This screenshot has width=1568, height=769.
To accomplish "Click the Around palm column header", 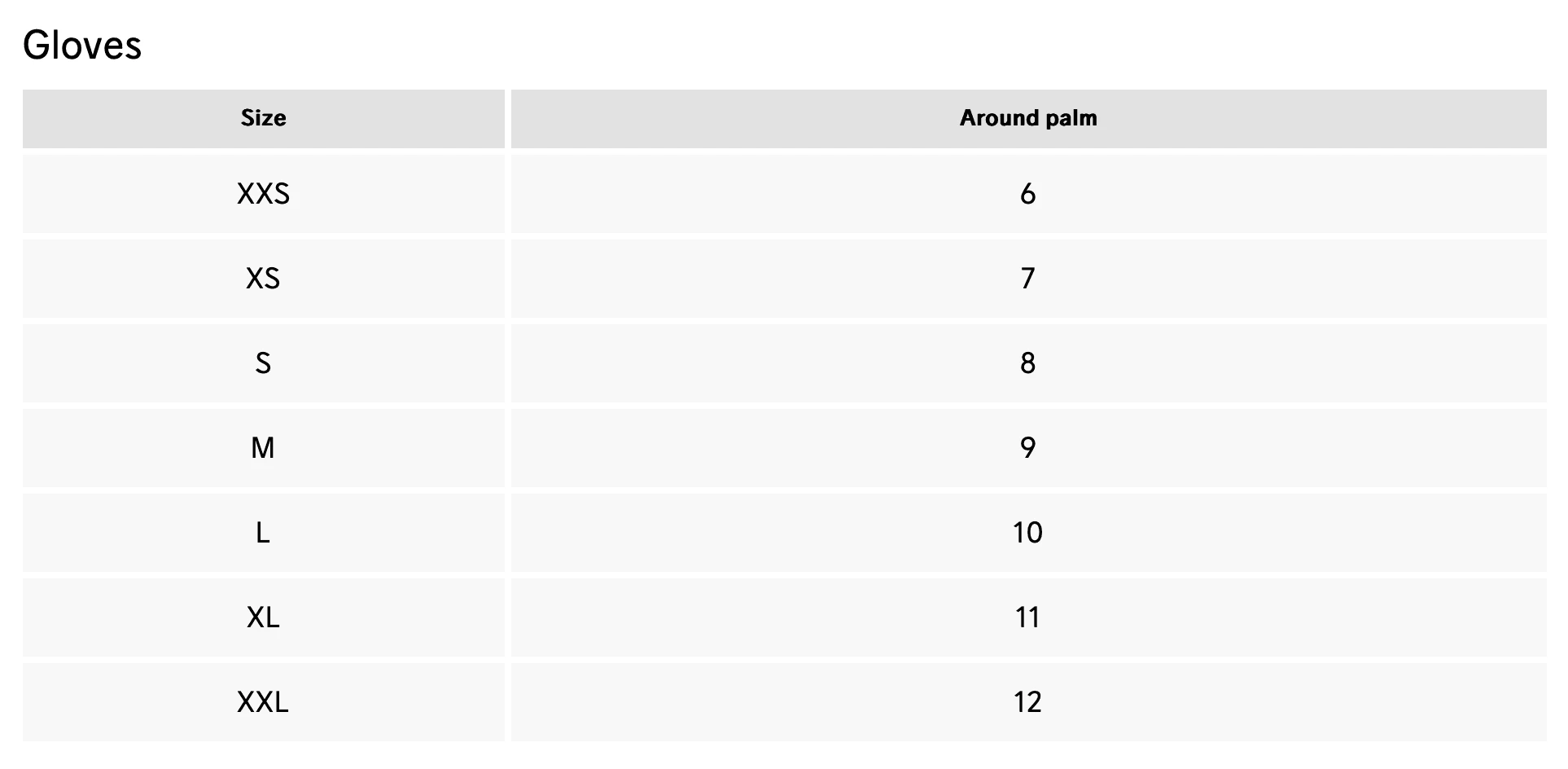I will tap(1027, 118).
